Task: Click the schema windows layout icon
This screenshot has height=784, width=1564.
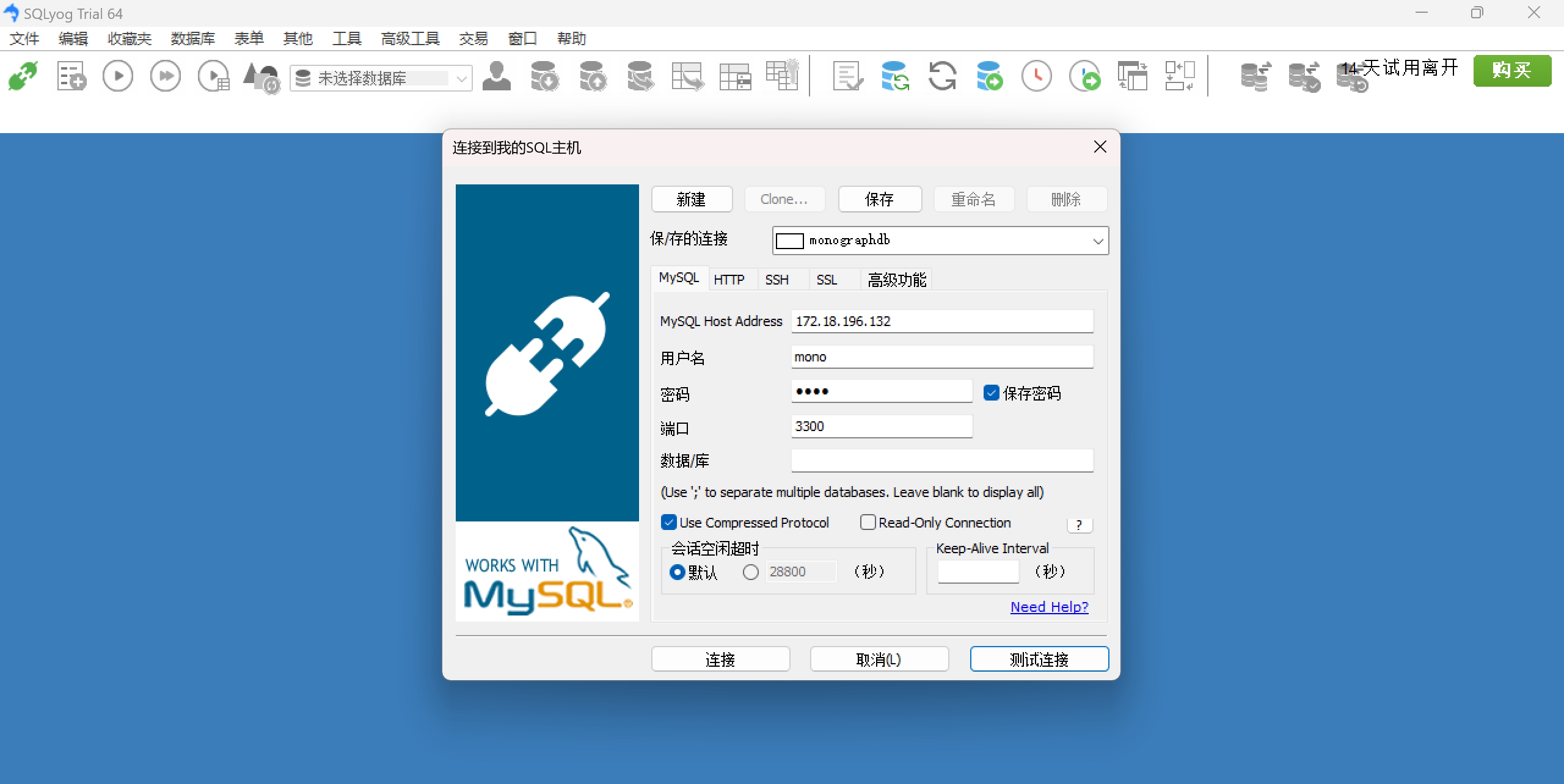Action: [x=1132, y=77]
